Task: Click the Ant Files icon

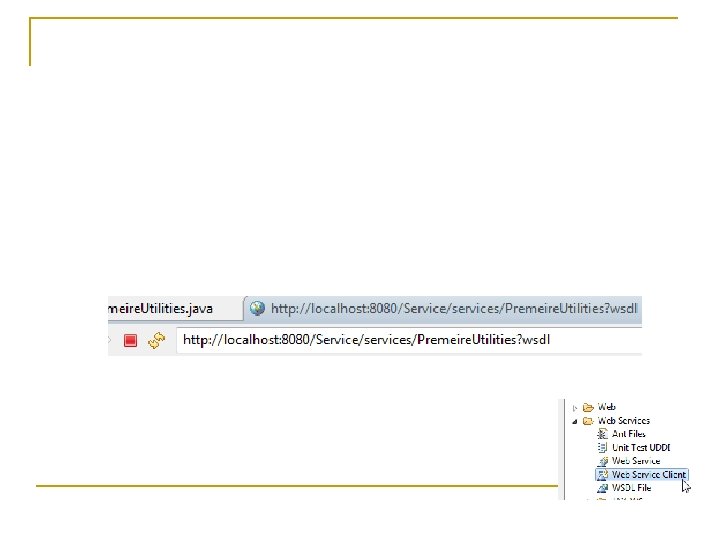Action: click(x=602, y=433)
